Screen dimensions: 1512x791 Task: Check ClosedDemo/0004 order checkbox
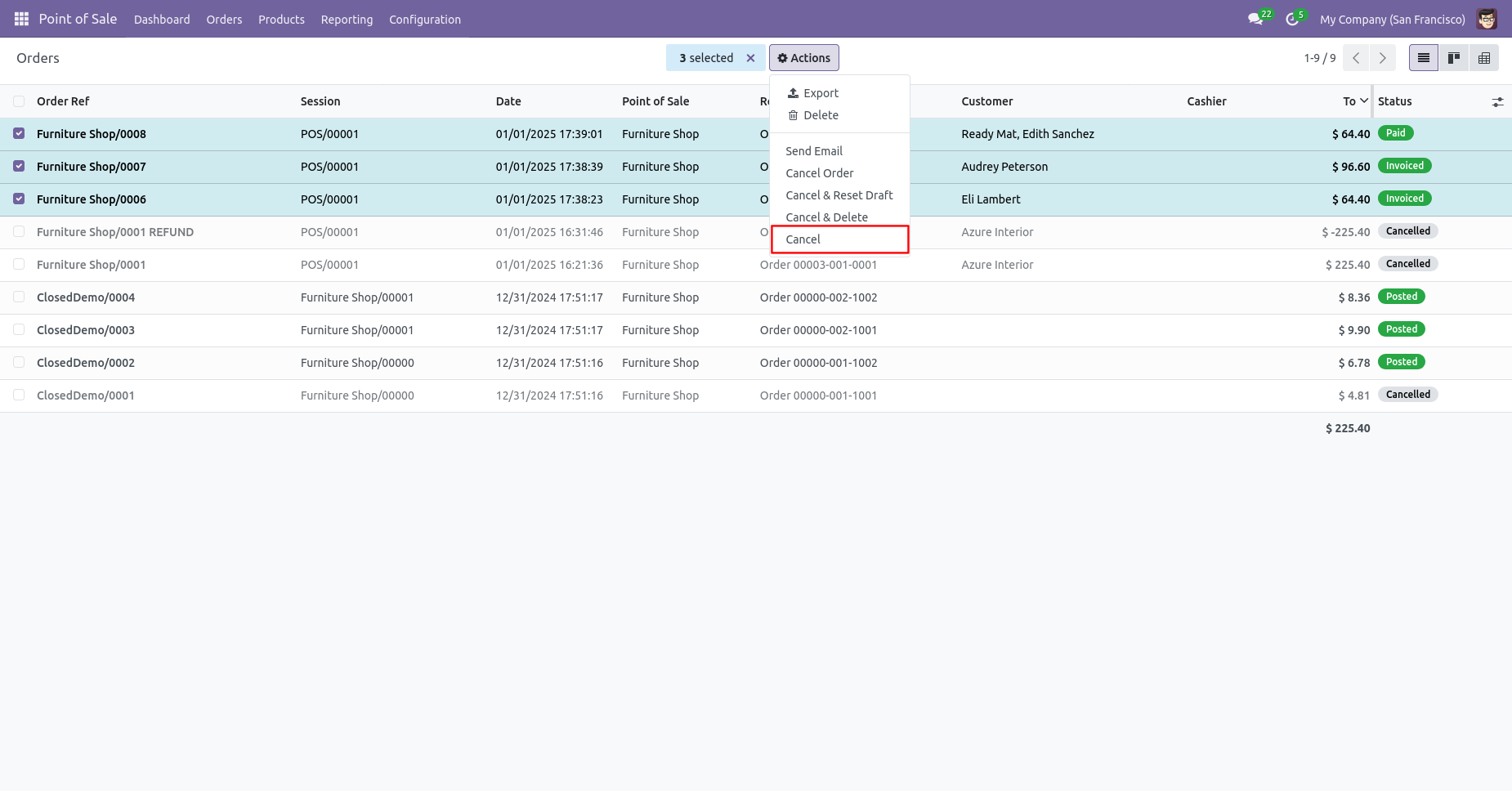(x=19, y=297)
